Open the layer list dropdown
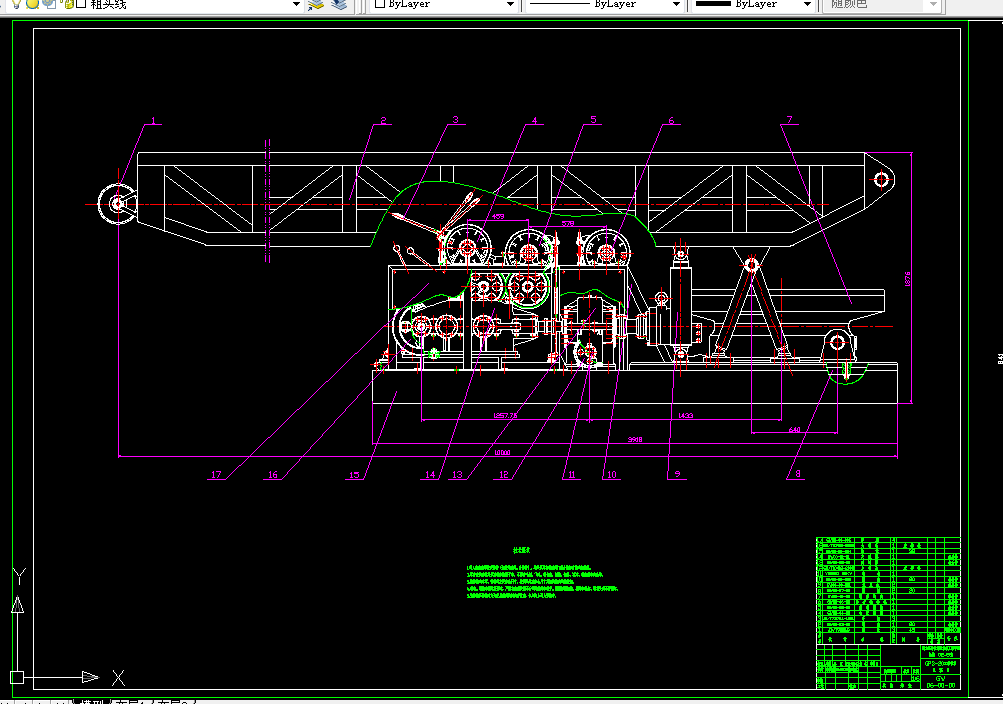 tap(295, 6)
